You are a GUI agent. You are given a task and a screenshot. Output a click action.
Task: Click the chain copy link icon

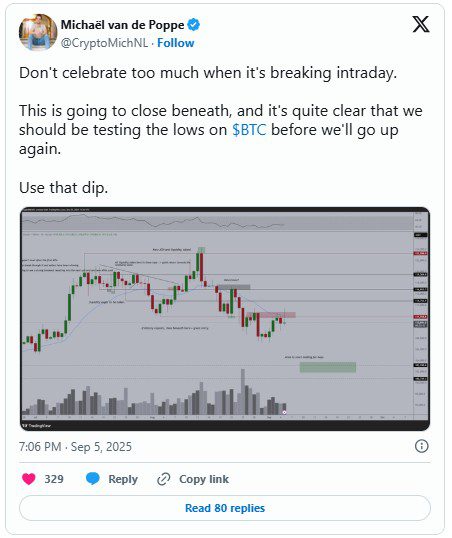pos(163,479)
